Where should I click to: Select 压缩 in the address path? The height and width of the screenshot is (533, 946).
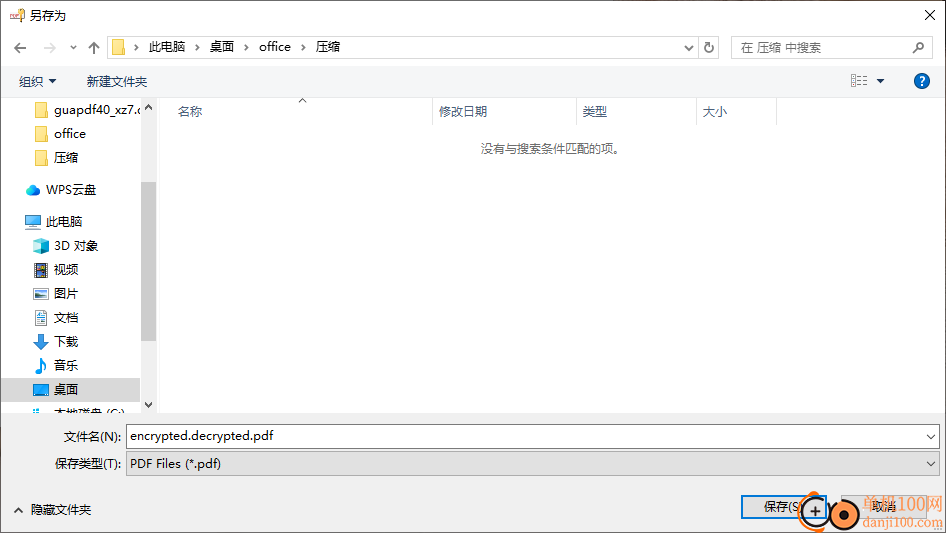pos(328,47)
